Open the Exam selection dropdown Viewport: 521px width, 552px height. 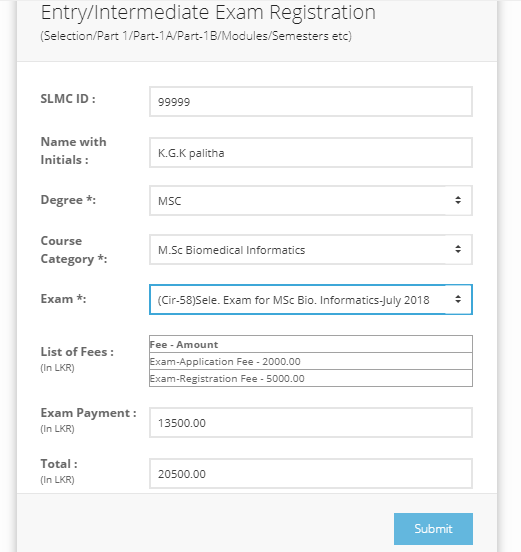click(x=310, y=300)
